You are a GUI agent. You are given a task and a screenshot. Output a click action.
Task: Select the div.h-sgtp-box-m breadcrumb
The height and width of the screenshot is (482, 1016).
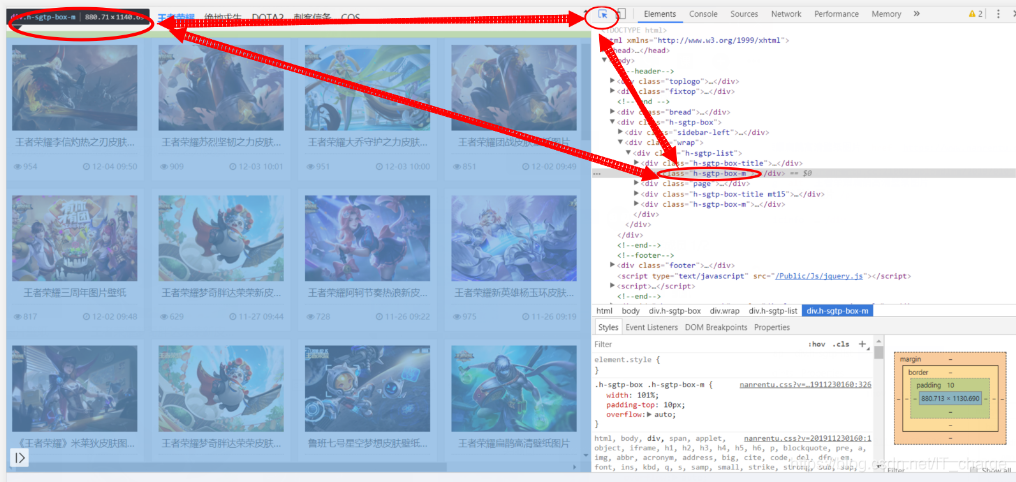pos(838,311)
